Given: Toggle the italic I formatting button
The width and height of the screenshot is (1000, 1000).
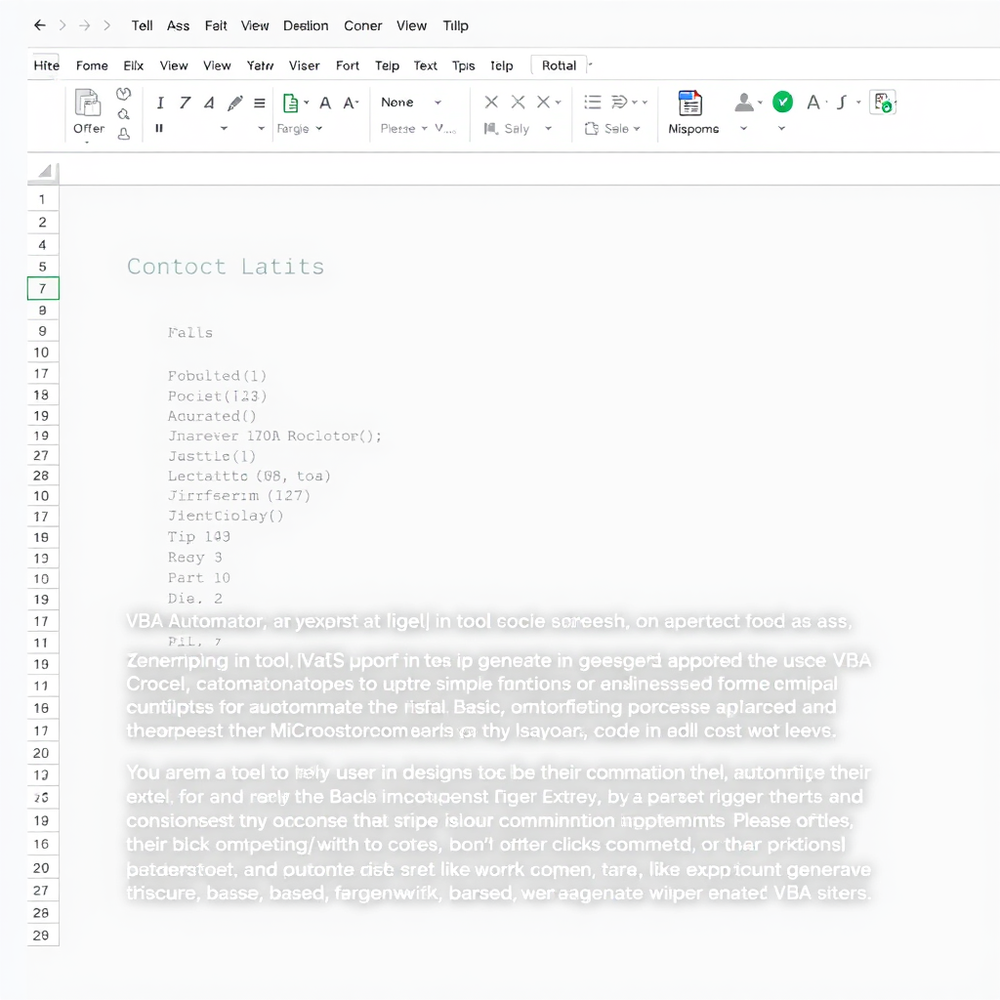Looking at the screenshot, I should [x=160, y=102].
